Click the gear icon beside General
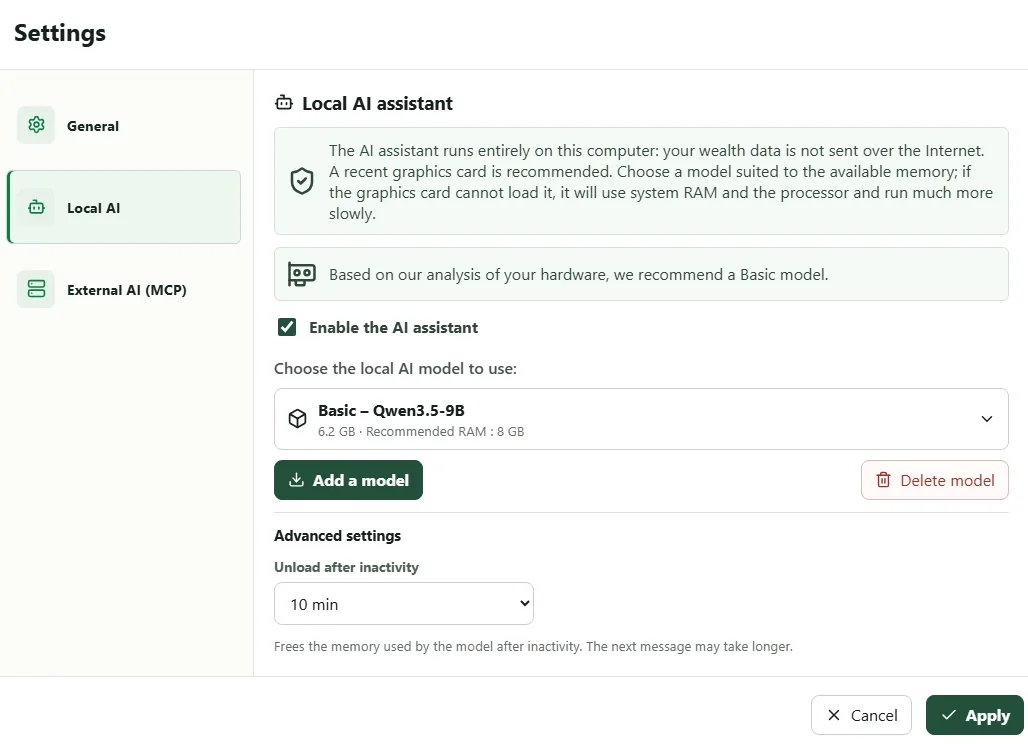 coord(36,125)
